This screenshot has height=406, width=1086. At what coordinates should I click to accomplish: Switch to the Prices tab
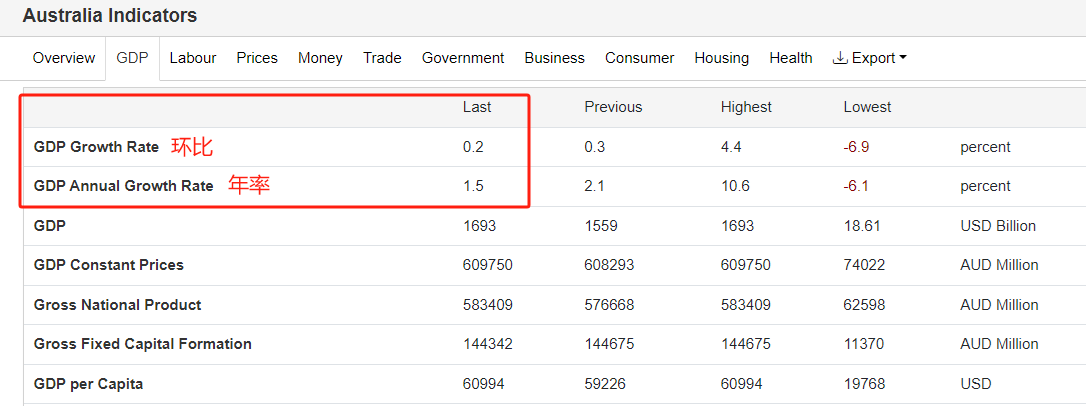click(257, 58)
